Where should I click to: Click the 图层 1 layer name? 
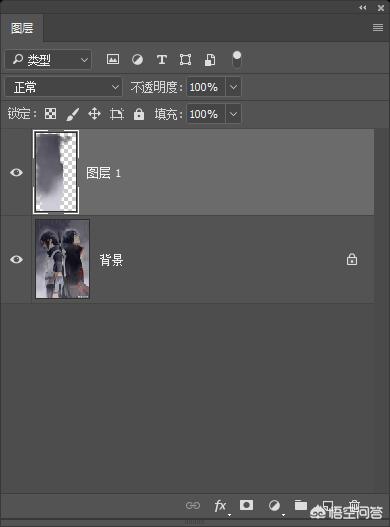coord(103,173)
